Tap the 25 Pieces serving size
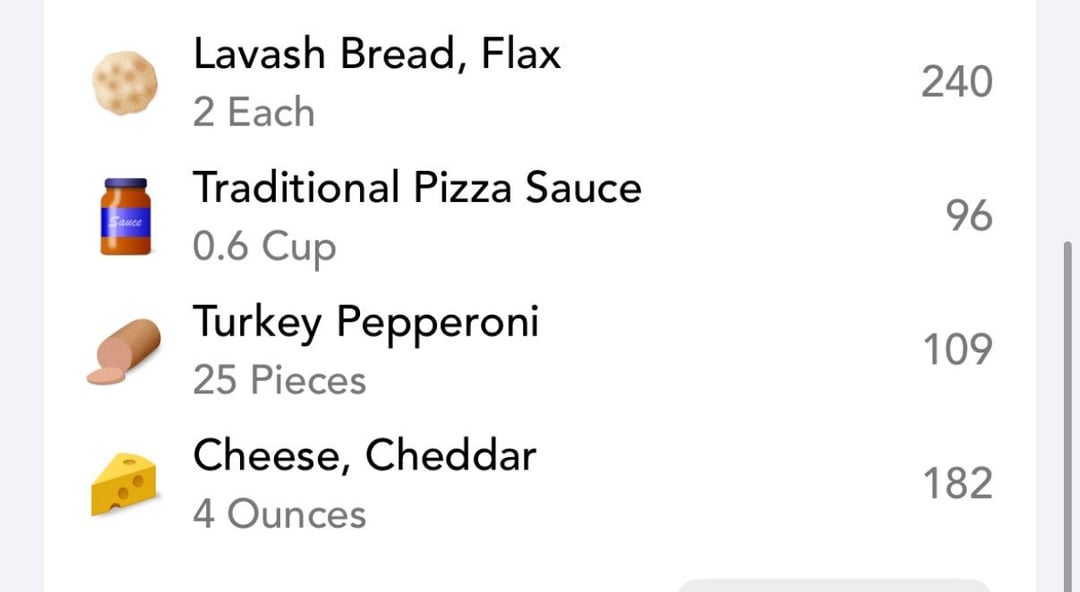 point(279,381)
